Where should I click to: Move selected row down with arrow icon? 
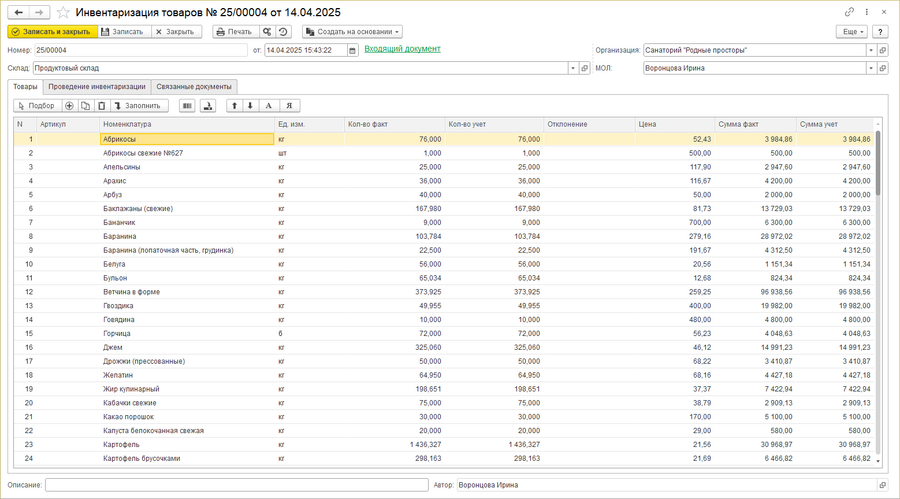pos(250,105)
